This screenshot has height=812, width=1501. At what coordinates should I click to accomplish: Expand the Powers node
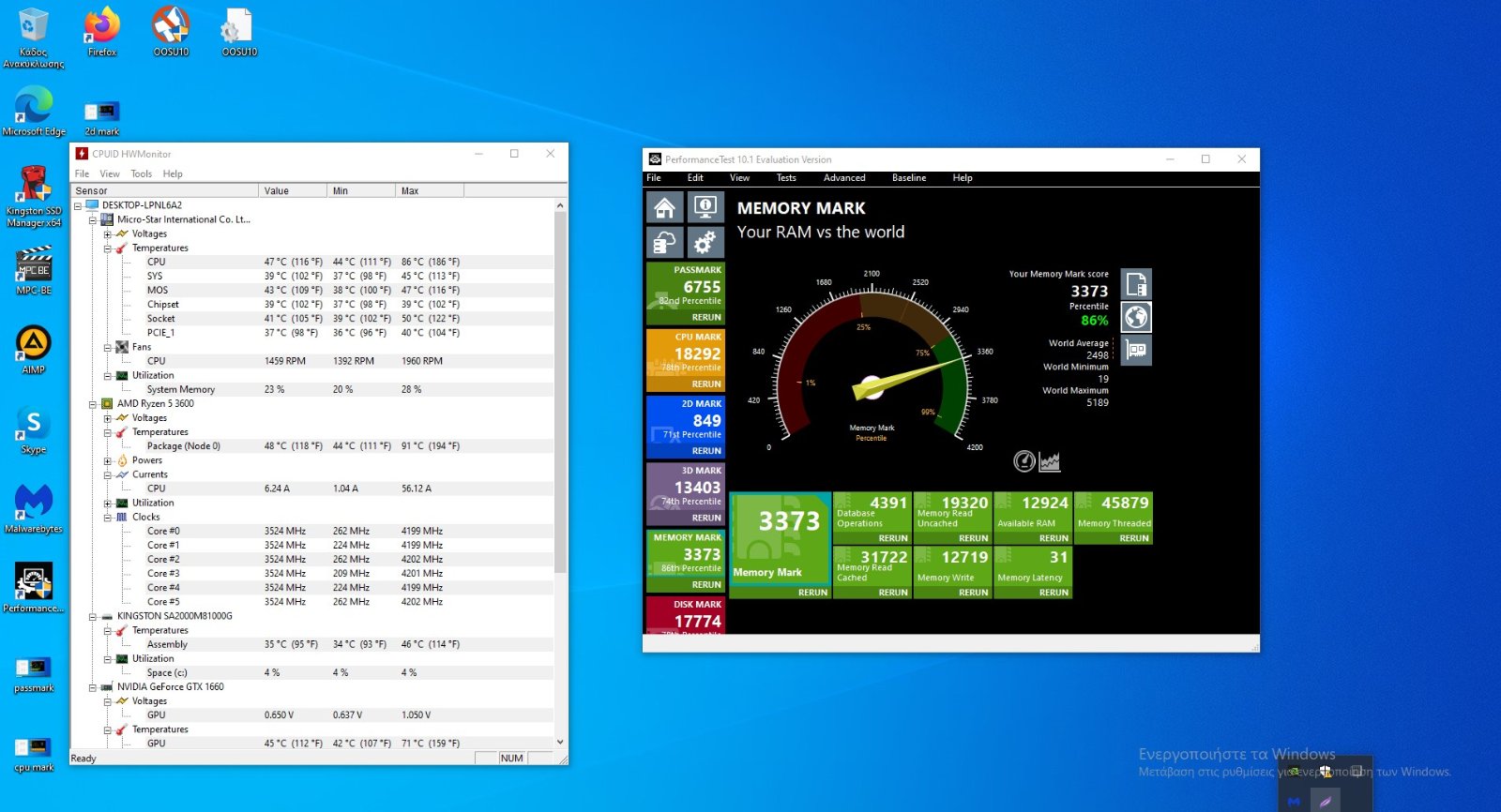coord(108,461)
